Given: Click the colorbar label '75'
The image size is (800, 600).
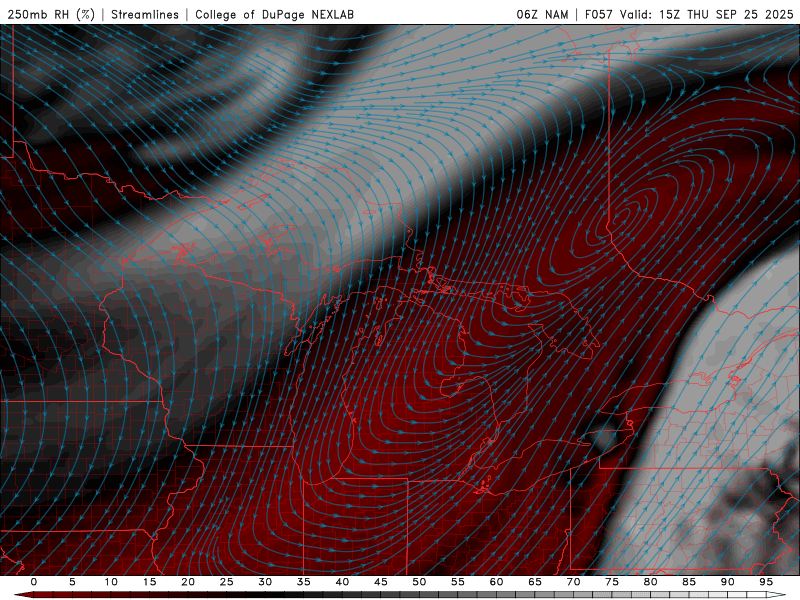Looking at the screenshot, I should coord(612,582).
